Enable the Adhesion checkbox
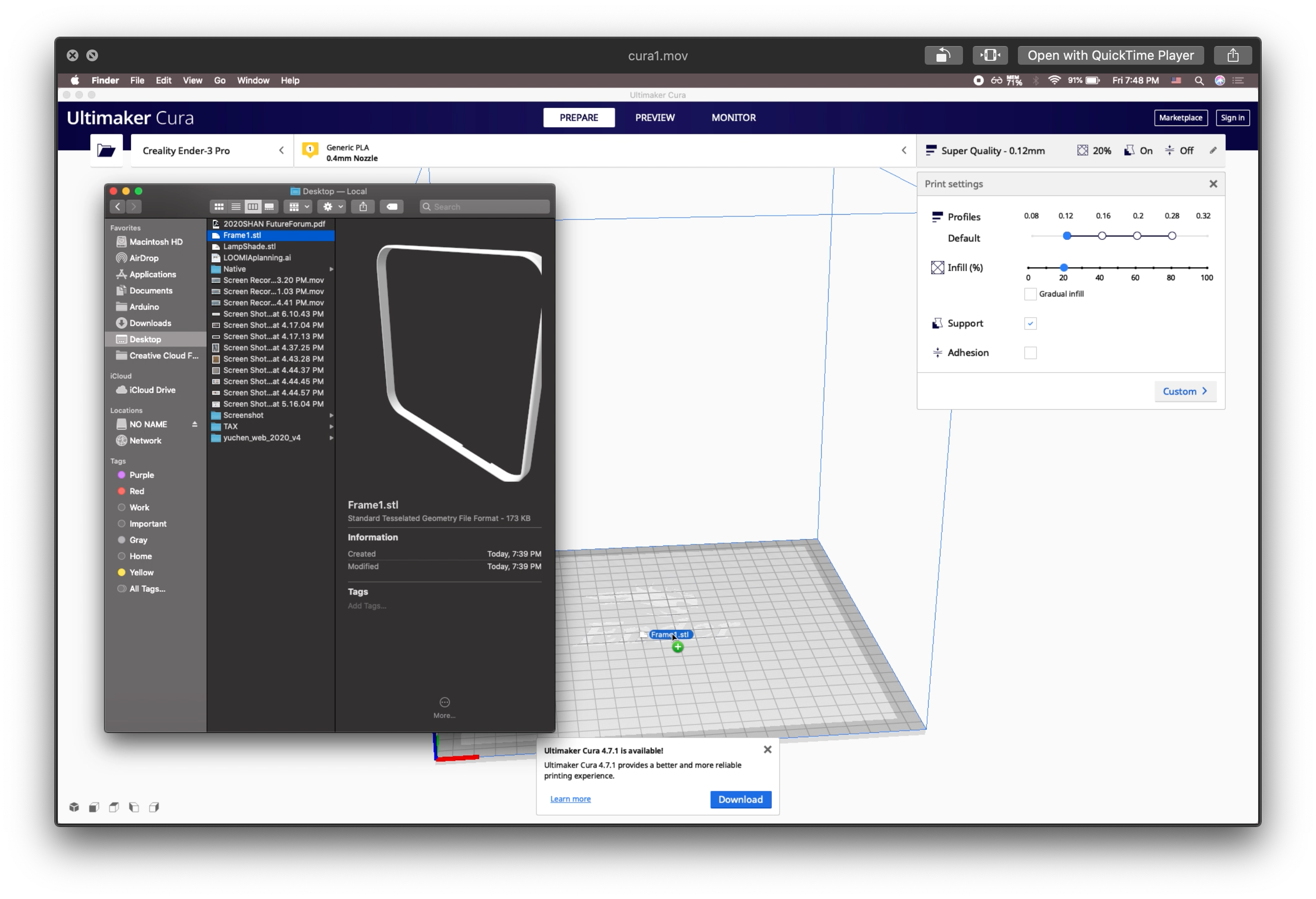This screenshot has width=1316, height=899. (x=1030, y=353)
